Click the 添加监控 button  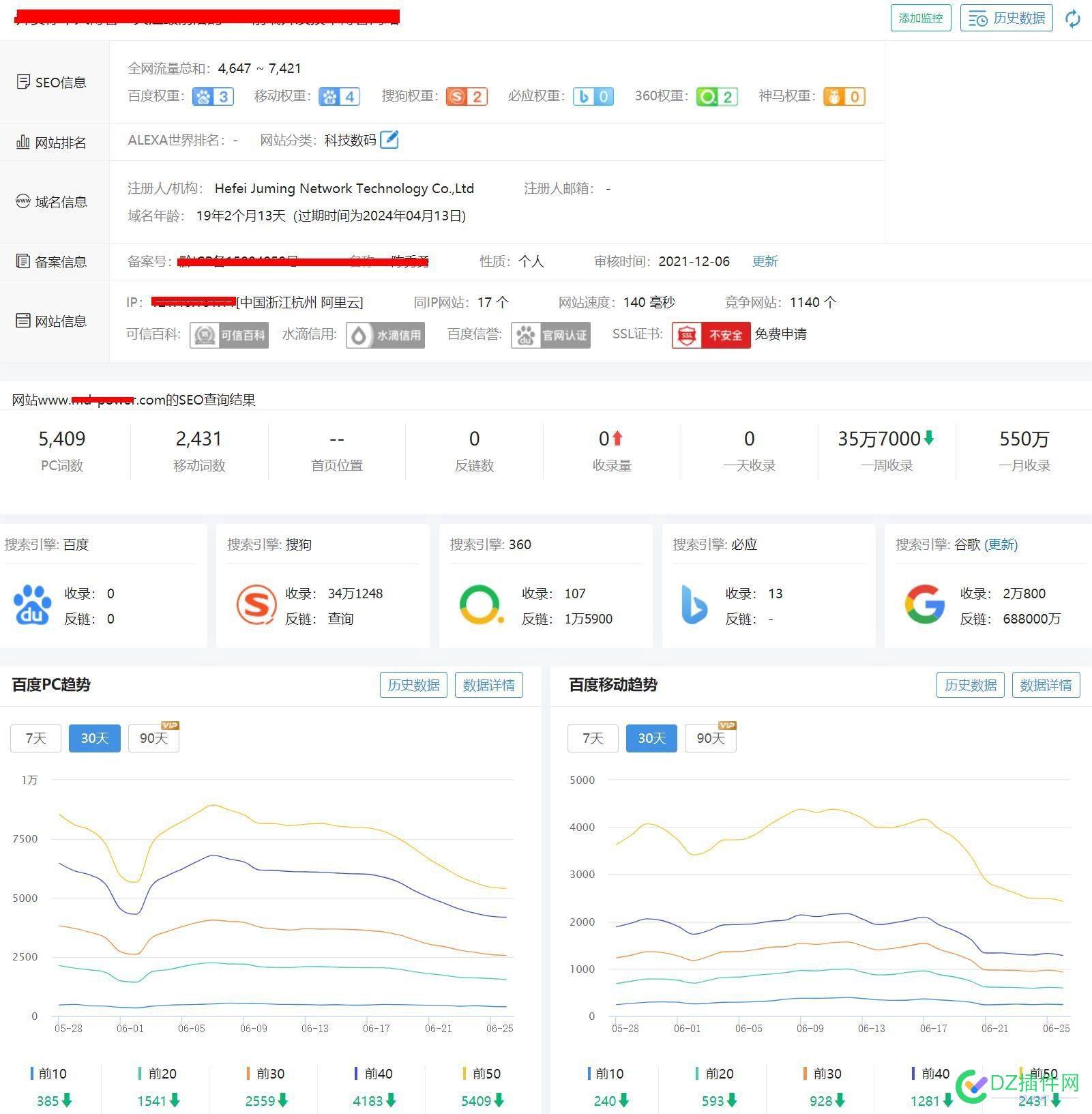click(x=920, y=18)
